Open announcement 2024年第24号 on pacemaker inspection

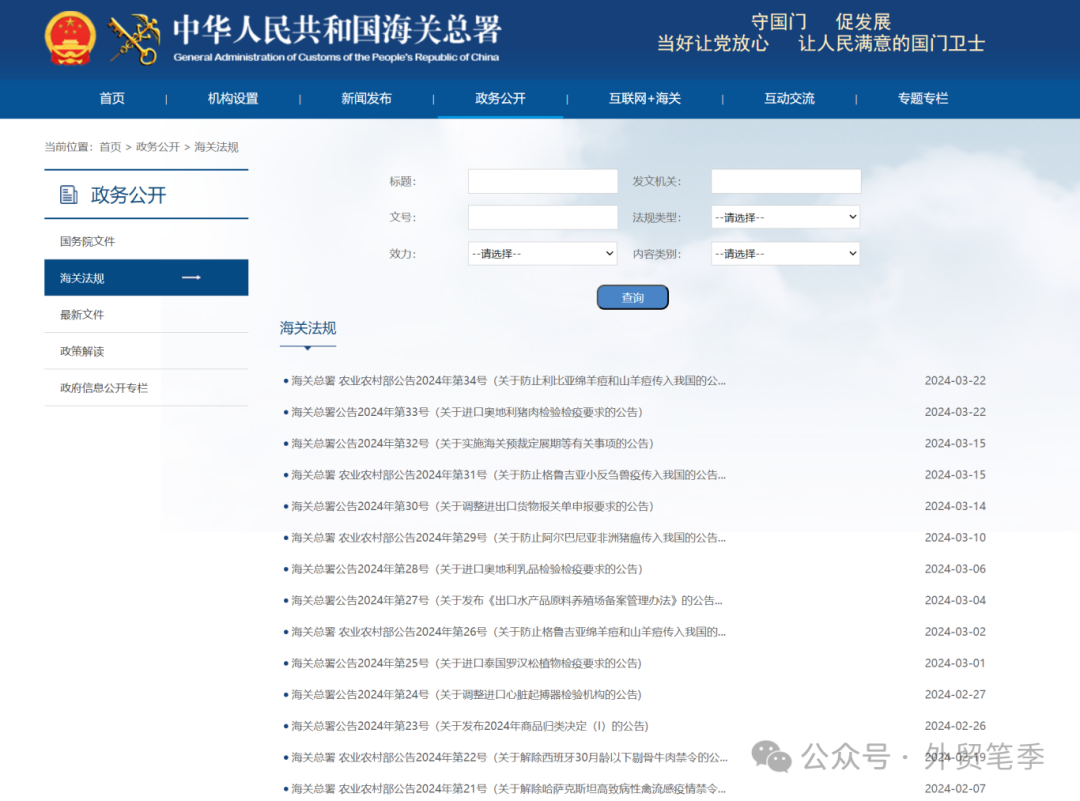pyautogui.click(x=466, y=694)
